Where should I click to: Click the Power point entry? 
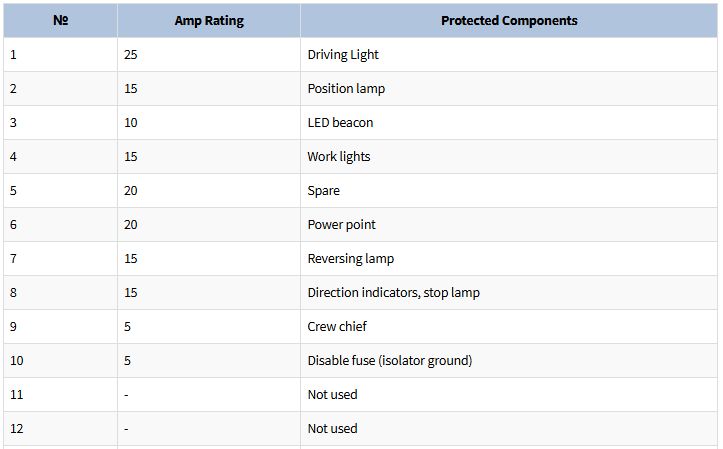tap(342, 225)
